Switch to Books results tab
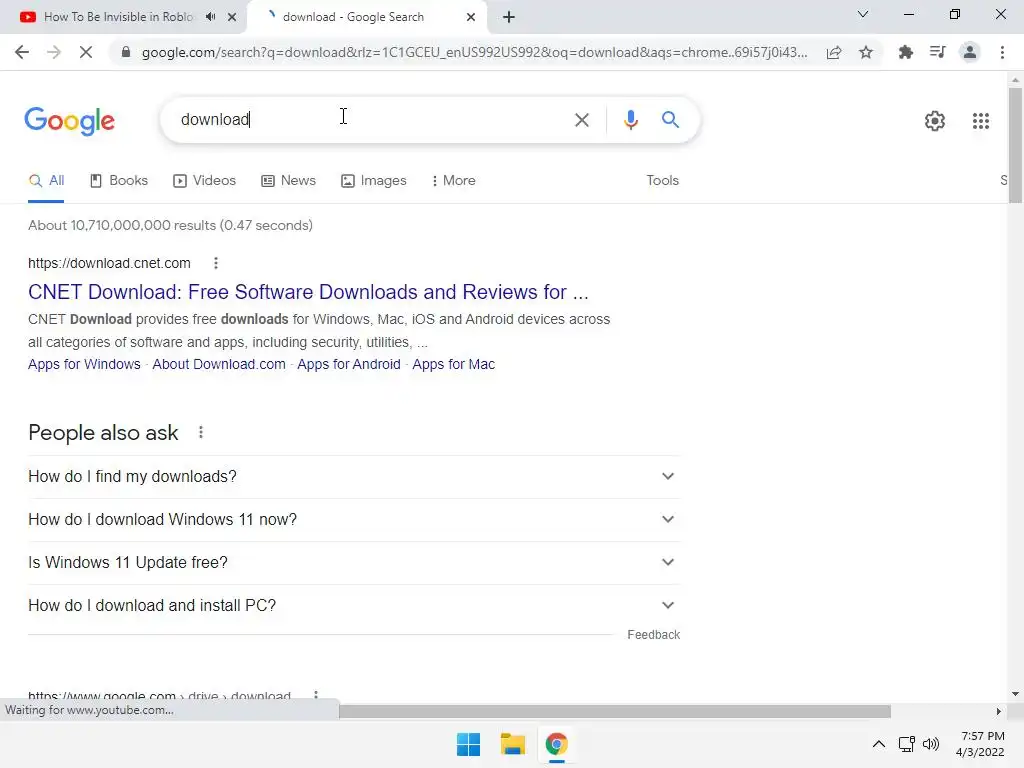This screenshot has width=1024, height=768. pos(119,181)
